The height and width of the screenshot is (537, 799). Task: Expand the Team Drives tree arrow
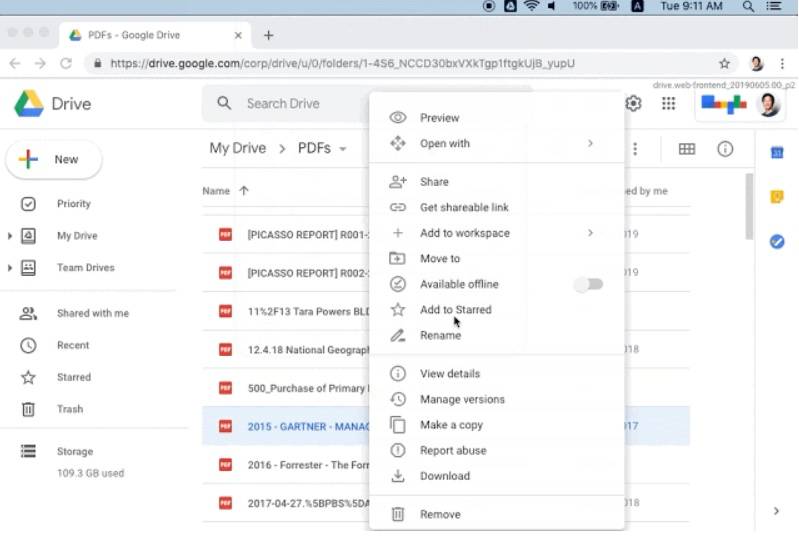tap(9, 267)
